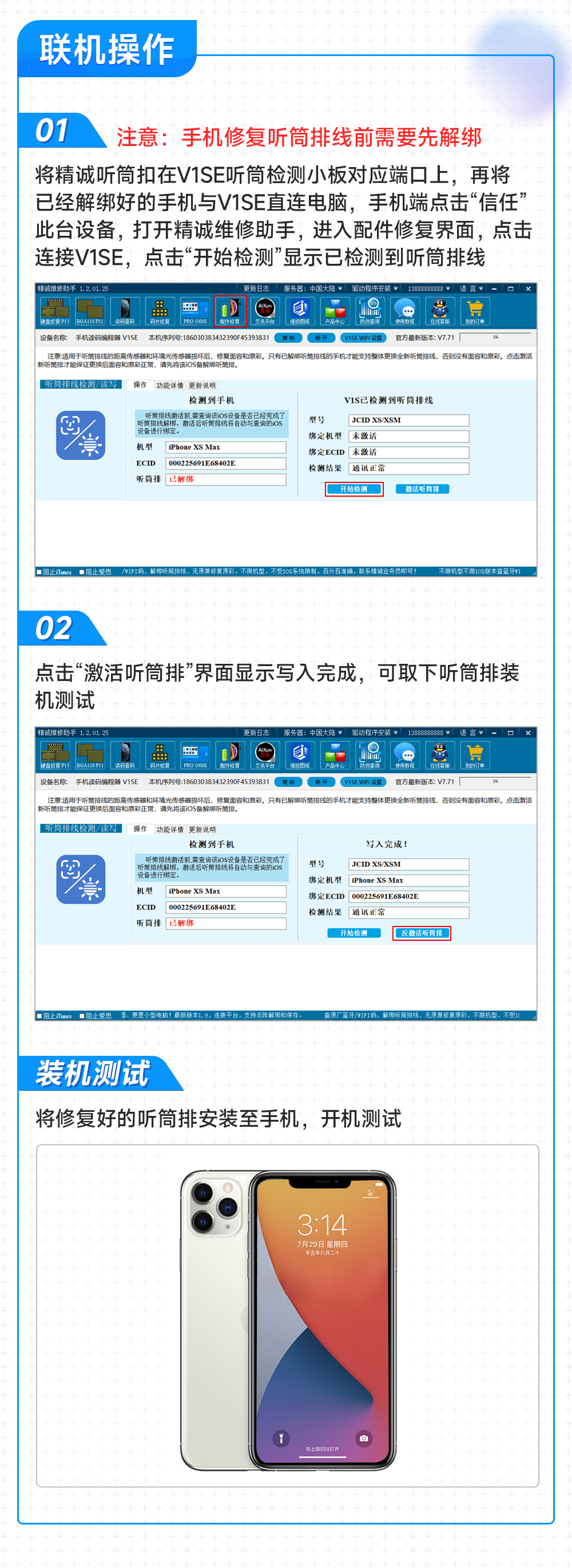Screen dimensions: 572x1568
Task: Enable 阻止iTunes checkbox in upper window
Action: (x=39, y=572)
